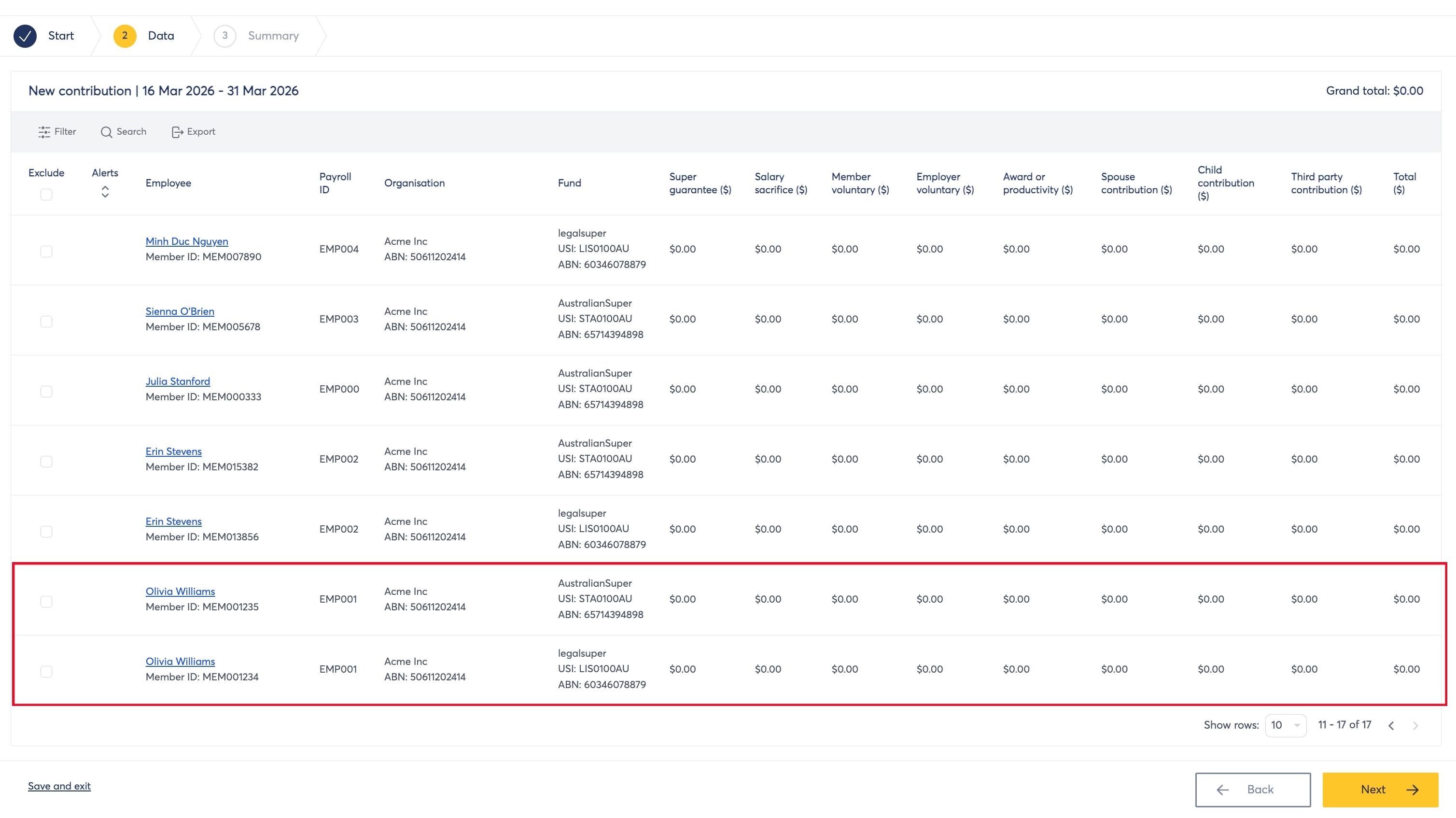The height and width of the screenshot is (818, 1456).
Task: Open Olivia Williams link for MEM001235
Action: [x=180, y=592]
